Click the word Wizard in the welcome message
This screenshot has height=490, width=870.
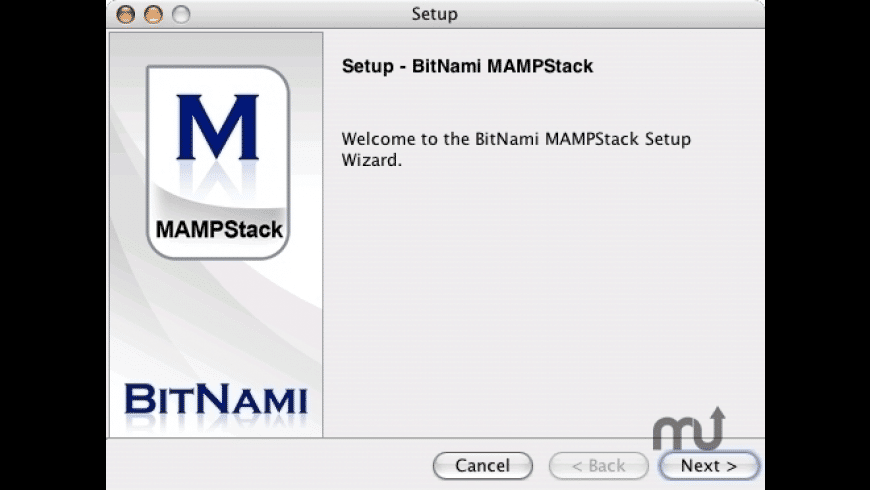[371, 160]
